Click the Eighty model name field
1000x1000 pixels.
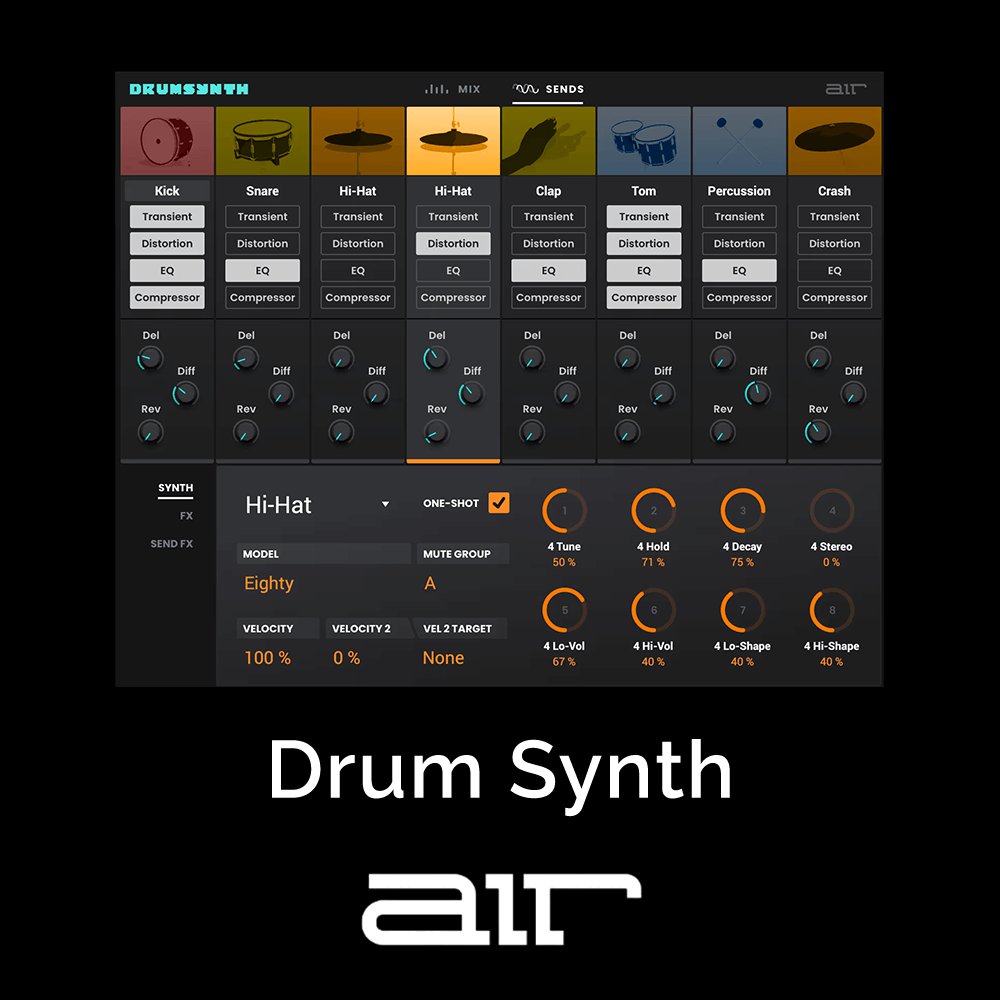(269, 583)
